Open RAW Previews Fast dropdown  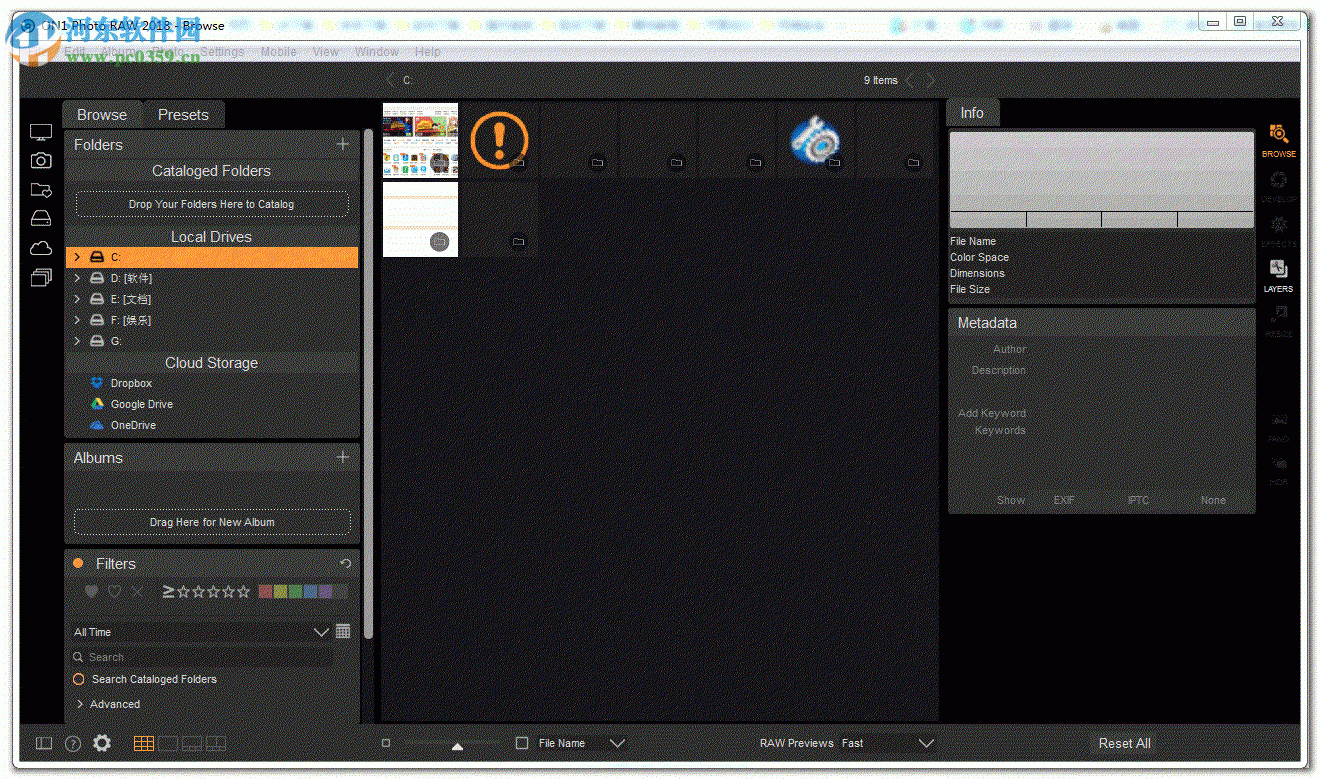888,743
